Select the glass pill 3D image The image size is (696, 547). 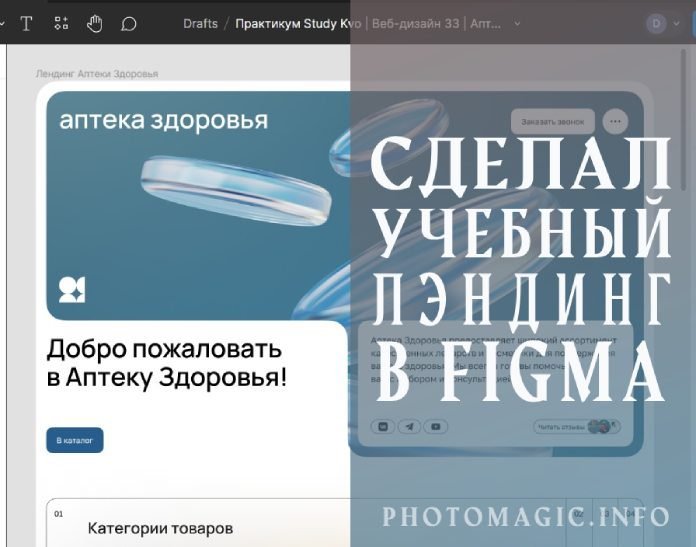click(x=236, y=191)
